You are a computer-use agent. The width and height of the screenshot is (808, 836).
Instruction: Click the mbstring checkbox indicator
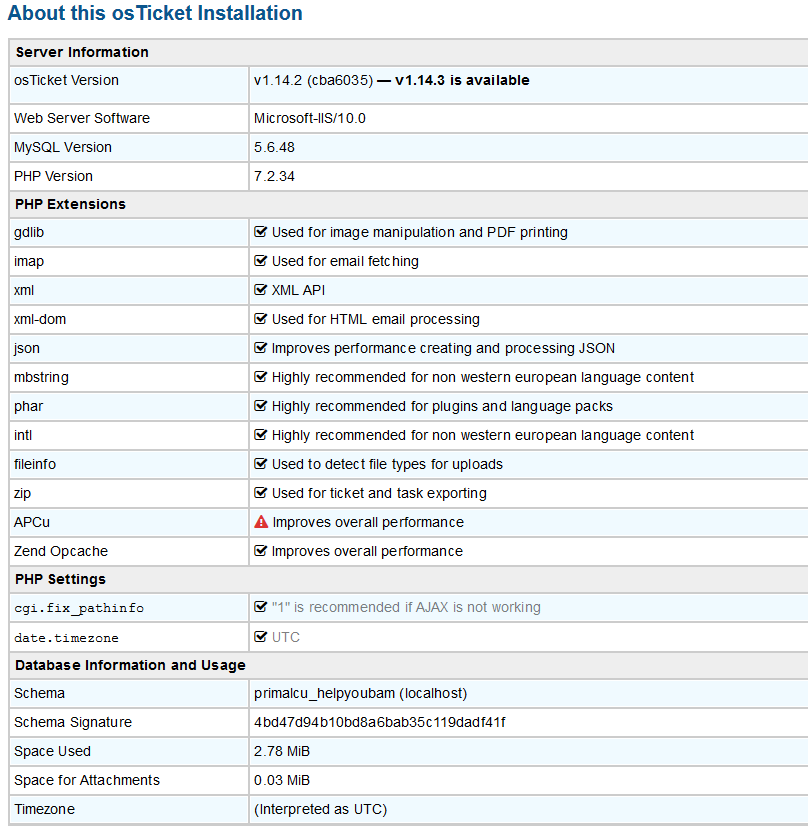pos(261,377)
